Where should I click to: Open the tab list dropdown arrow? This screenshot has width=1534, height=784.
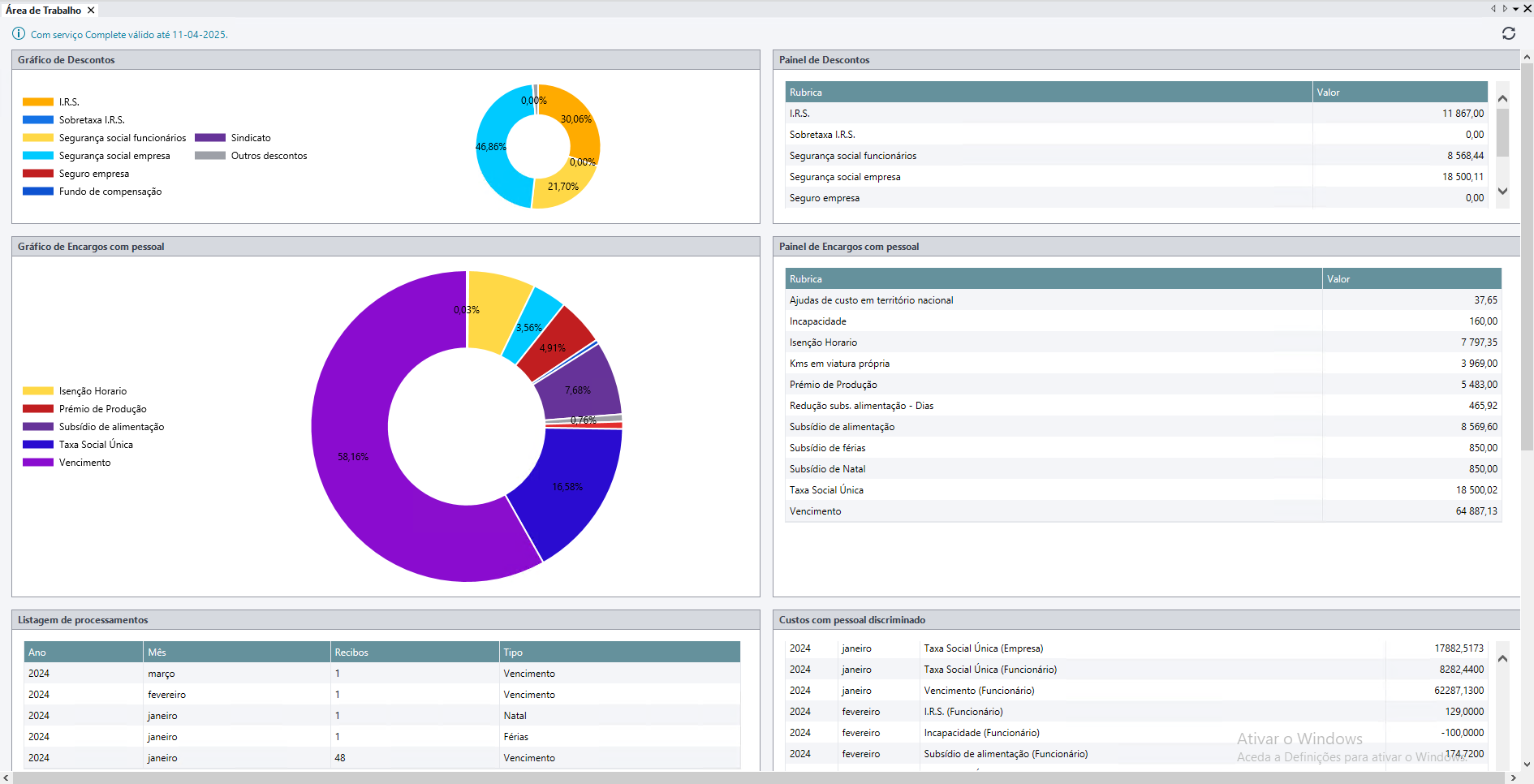pyautogui.click(x=1515, y=10)
